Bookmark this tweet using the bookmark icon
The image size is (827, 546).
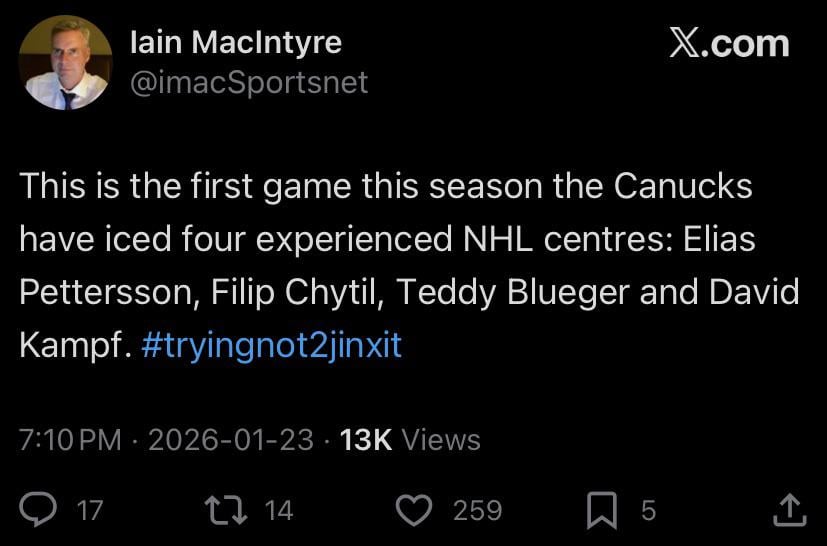pos(601,510)
